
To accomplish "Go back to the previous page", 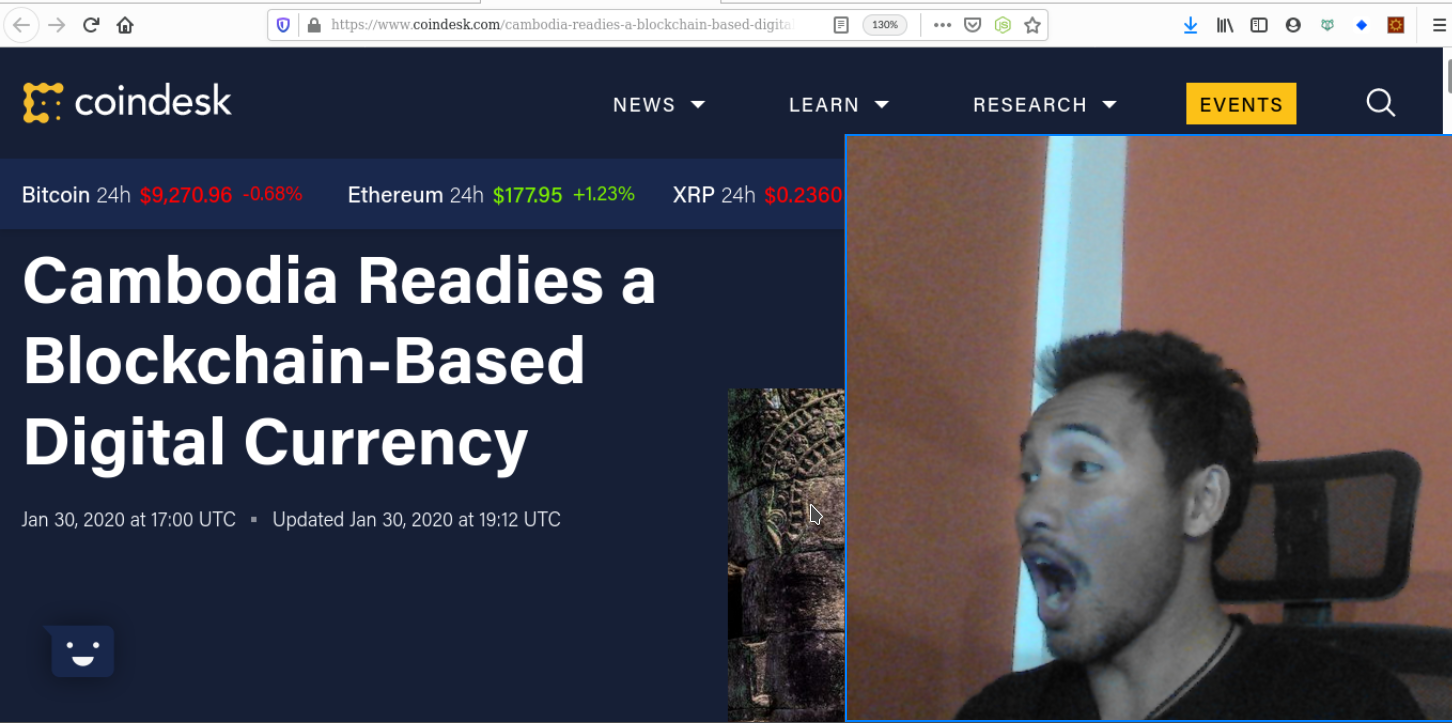I will 21,25.
